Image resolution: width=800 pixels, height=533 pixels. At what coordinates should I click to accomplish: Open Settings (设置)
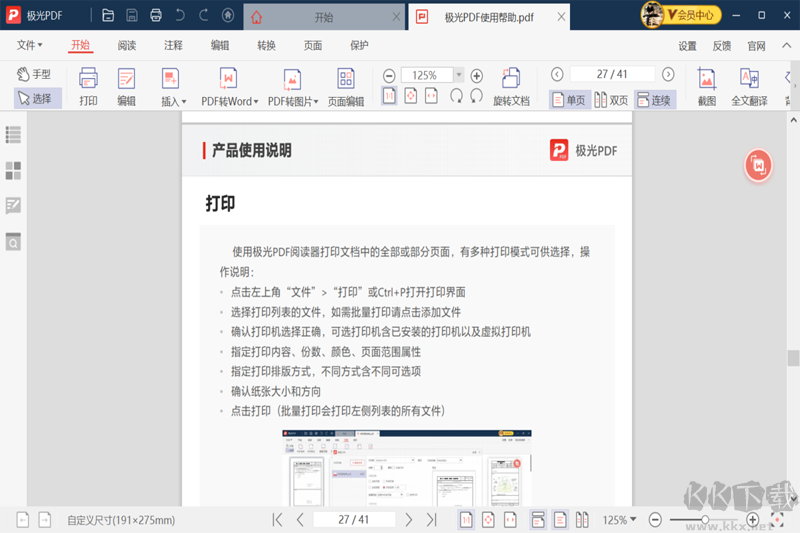pos(687,46)
